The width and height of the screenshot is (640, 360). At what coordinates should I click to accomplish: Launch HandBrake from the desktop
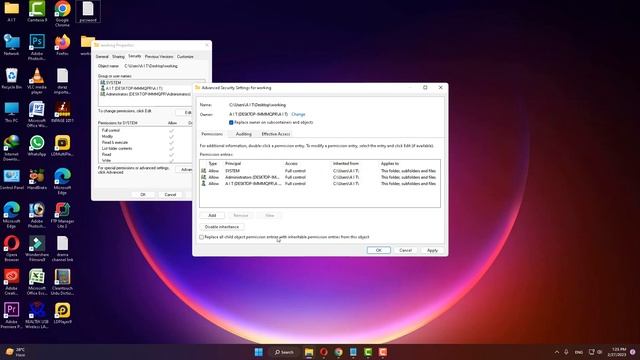click(x=37, y=179)
